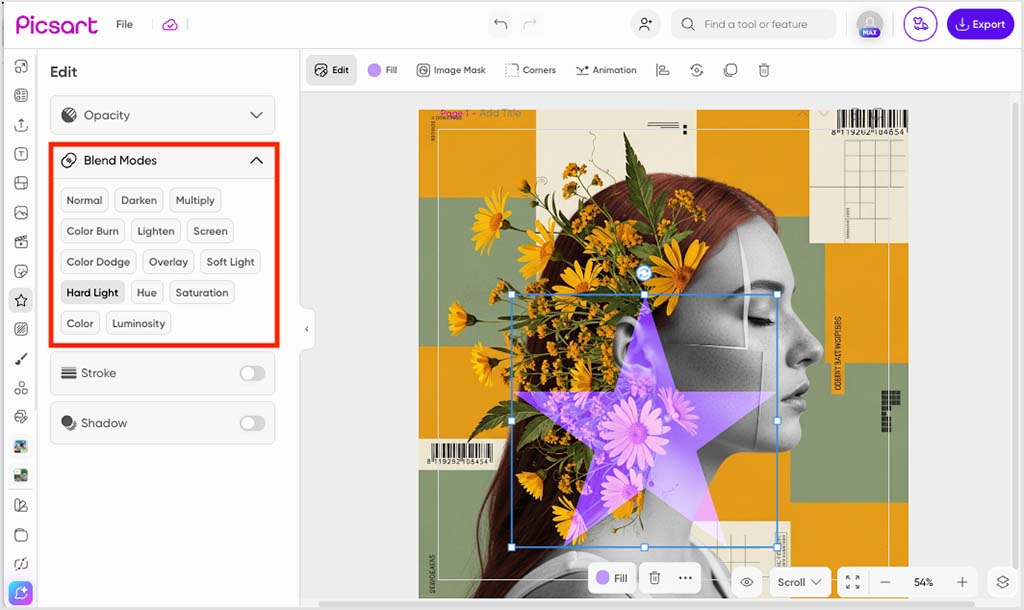Select the Draw brush tool in the sidebar
The height and width of the screenshot is (610, 1024).
pyautogui.click(x=21, y=358)
